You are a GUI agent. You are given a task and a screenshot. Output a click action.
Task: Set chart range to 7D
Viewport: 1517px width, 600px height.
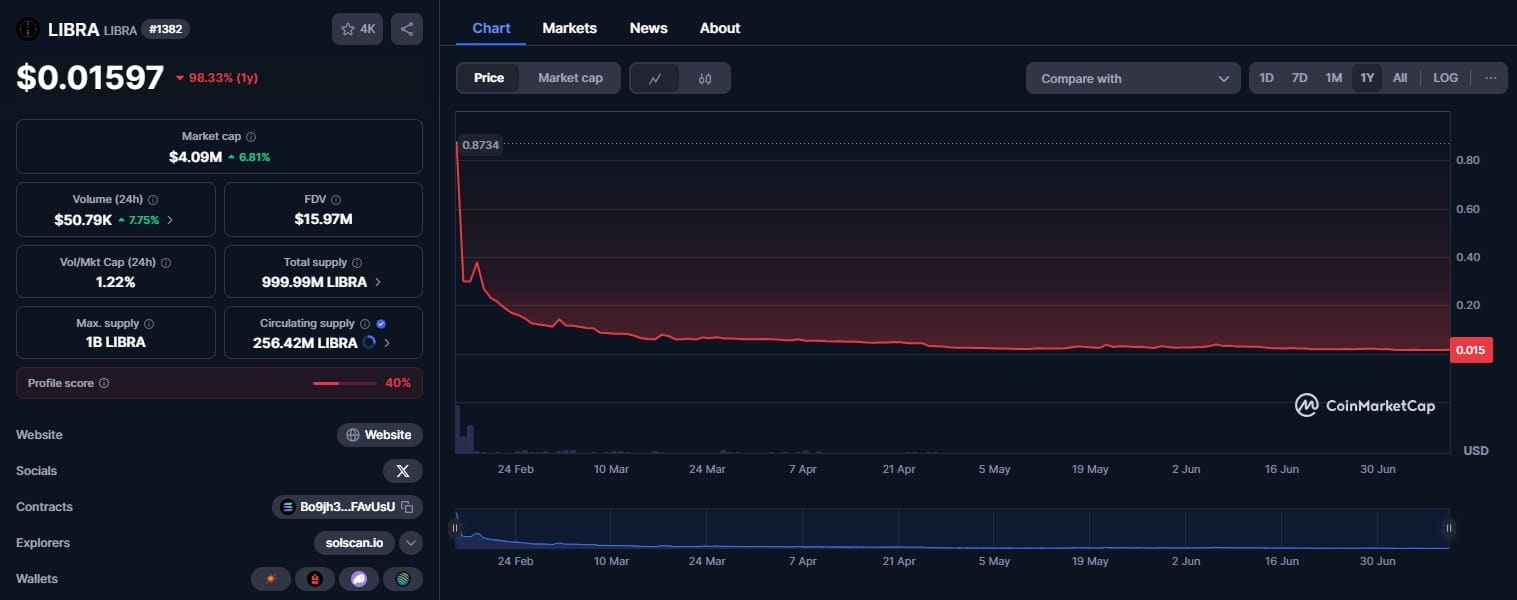tap(1299, 78)
